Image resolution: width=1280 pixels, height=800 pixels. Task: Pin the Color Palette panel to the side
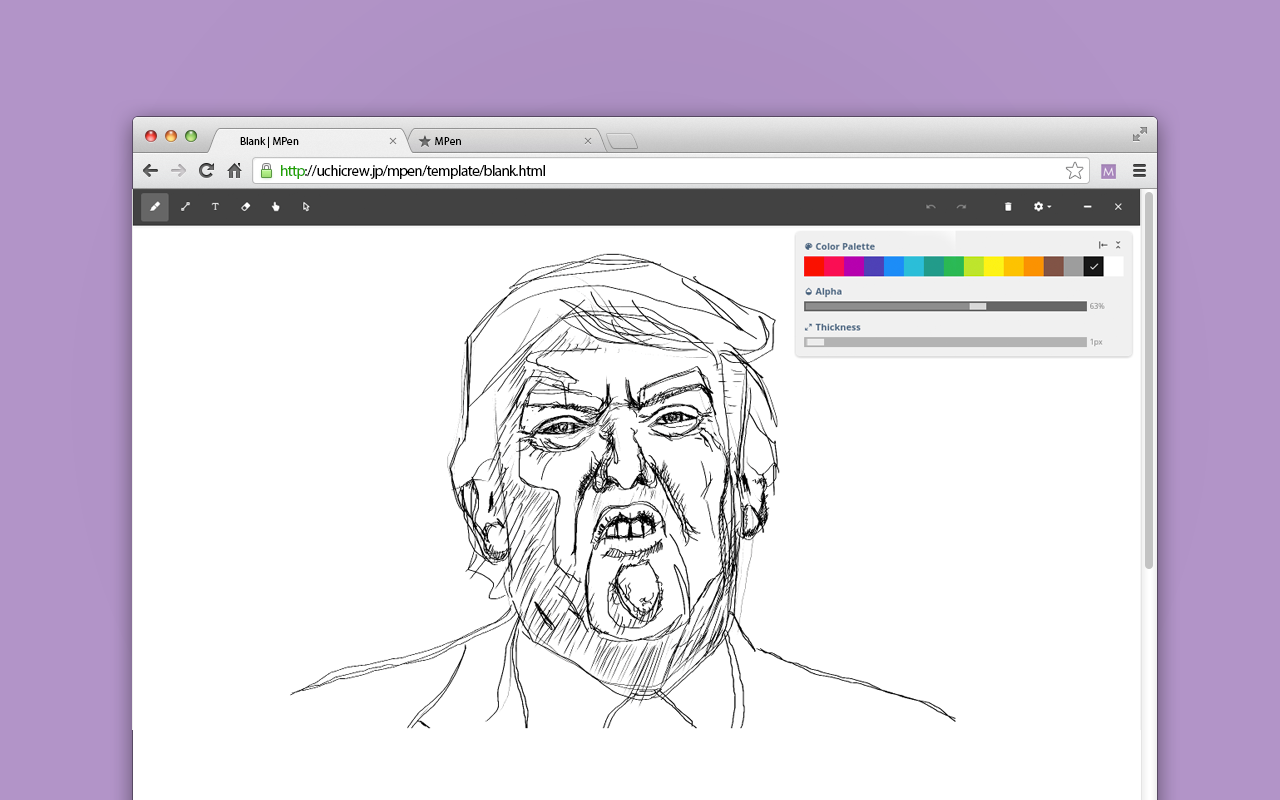1103,245
